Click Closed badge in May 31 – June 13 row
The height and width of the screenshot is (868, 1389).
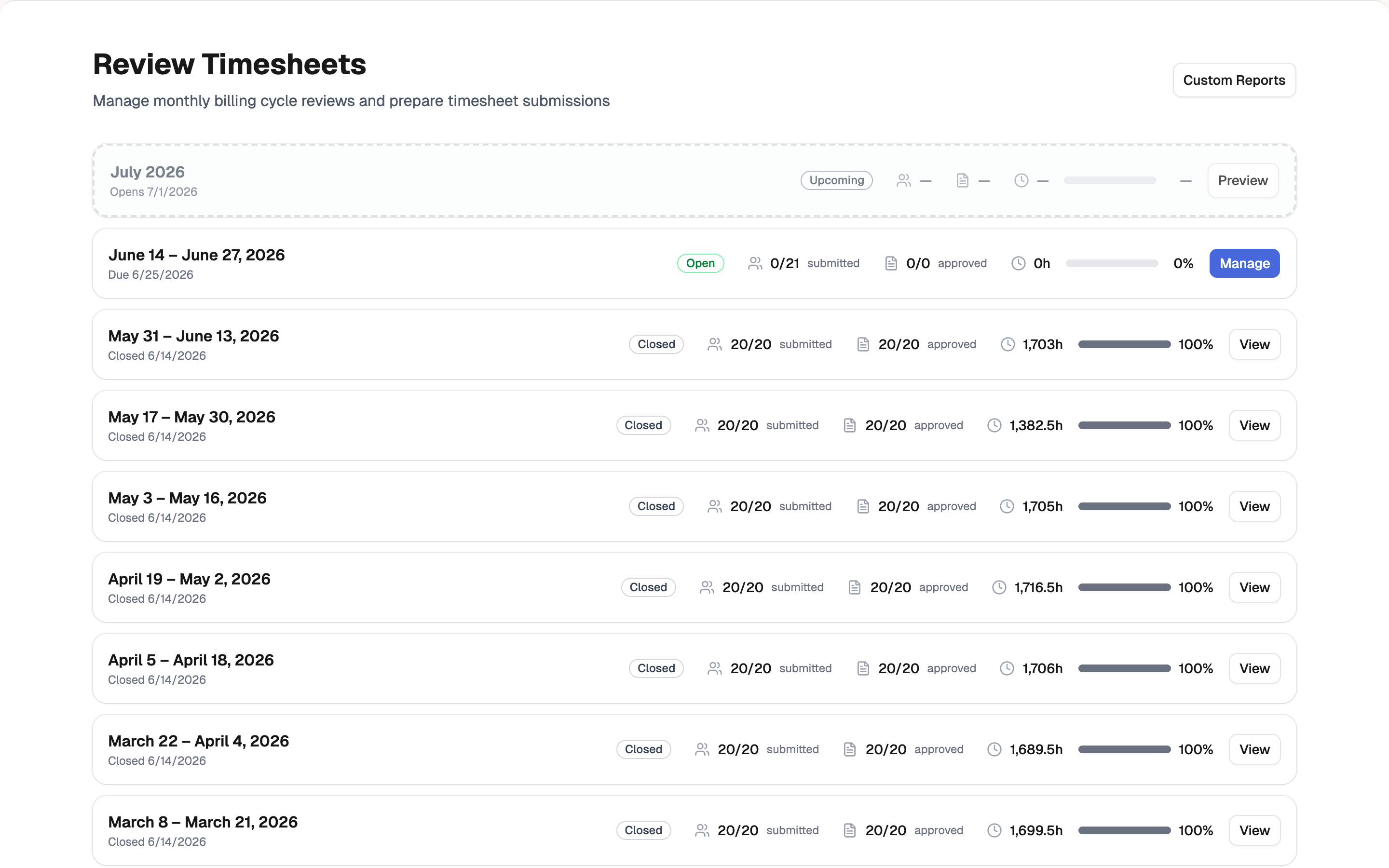[x=656, y=344]
